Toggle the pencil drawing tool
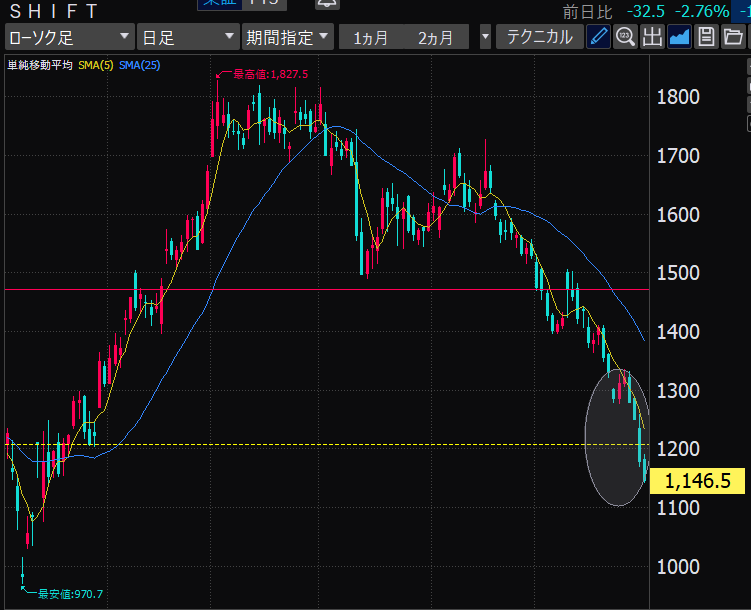This screenshot has width=751, height=610. click(598, 38)
